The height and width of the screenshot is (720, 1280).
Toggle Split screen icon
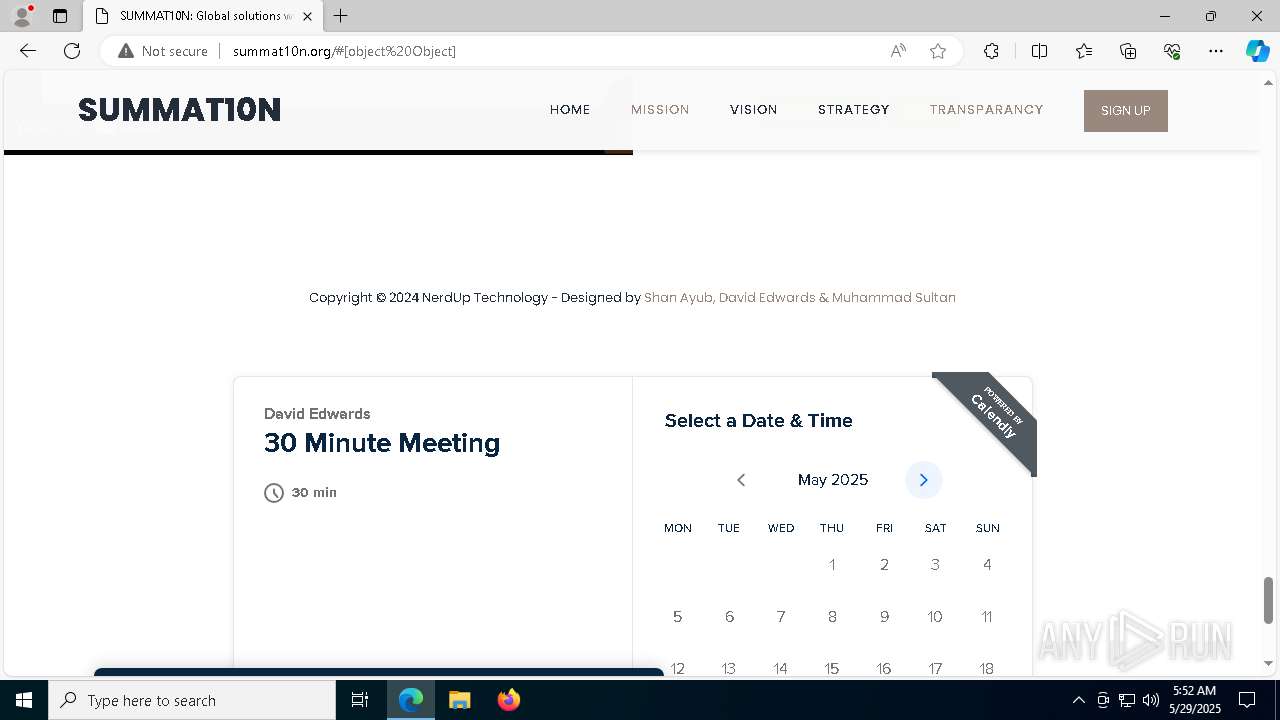click(x=1039, y=51)
